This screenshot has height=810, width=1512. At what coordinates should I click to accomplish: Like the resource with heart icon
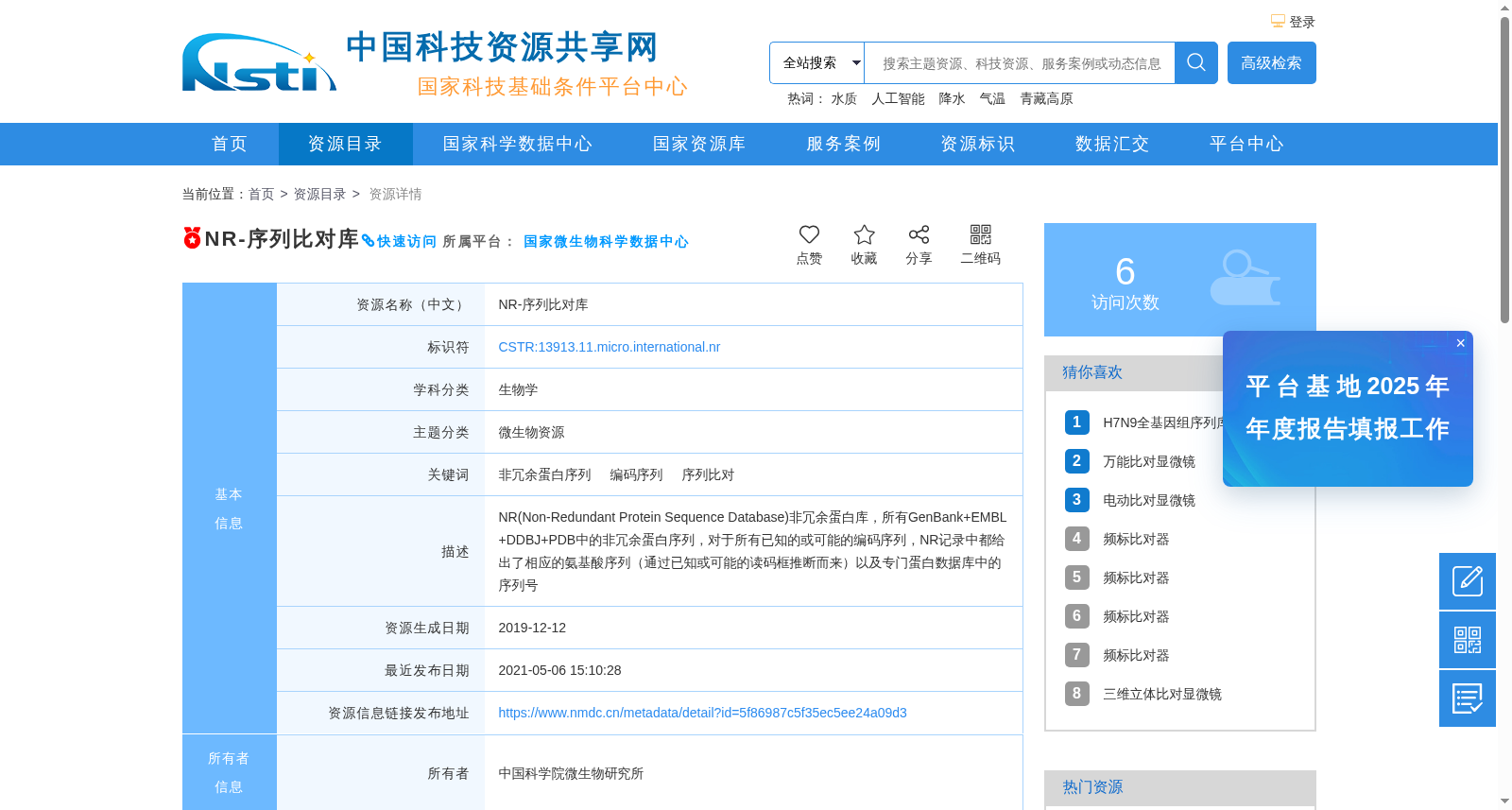809,234
